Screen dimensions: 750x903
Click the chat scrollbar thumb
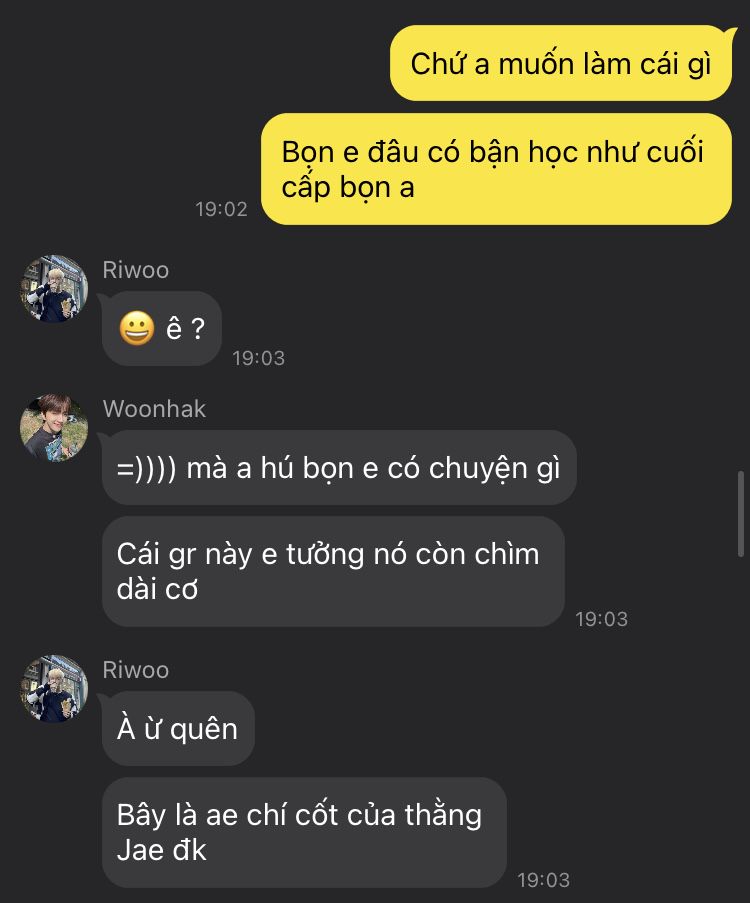tap(741, 514)
